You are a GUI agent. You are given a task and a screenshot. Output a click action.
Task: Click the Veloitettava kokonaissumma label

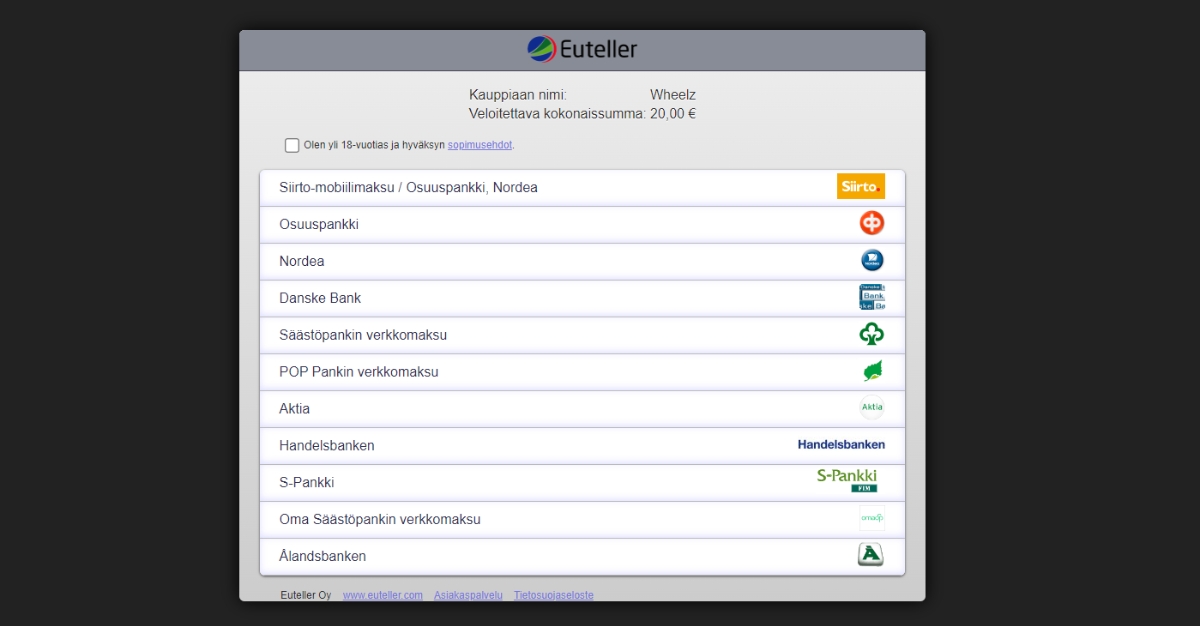click(557, 114)
